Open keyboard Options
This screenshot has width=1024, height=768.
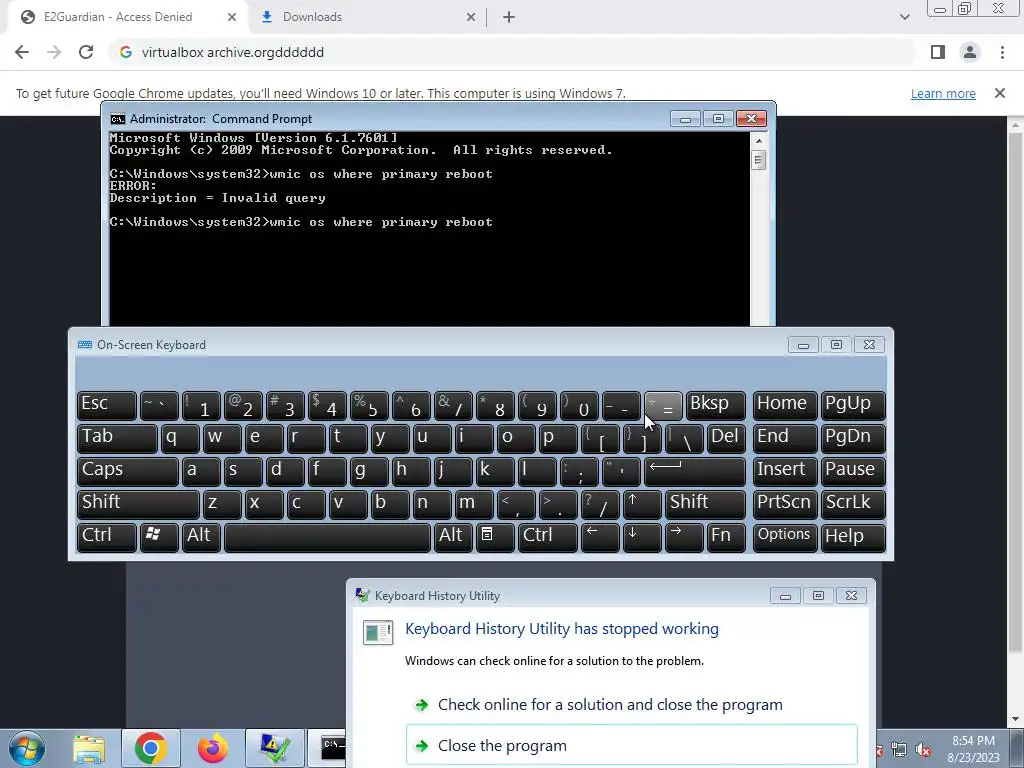[784, 537]
